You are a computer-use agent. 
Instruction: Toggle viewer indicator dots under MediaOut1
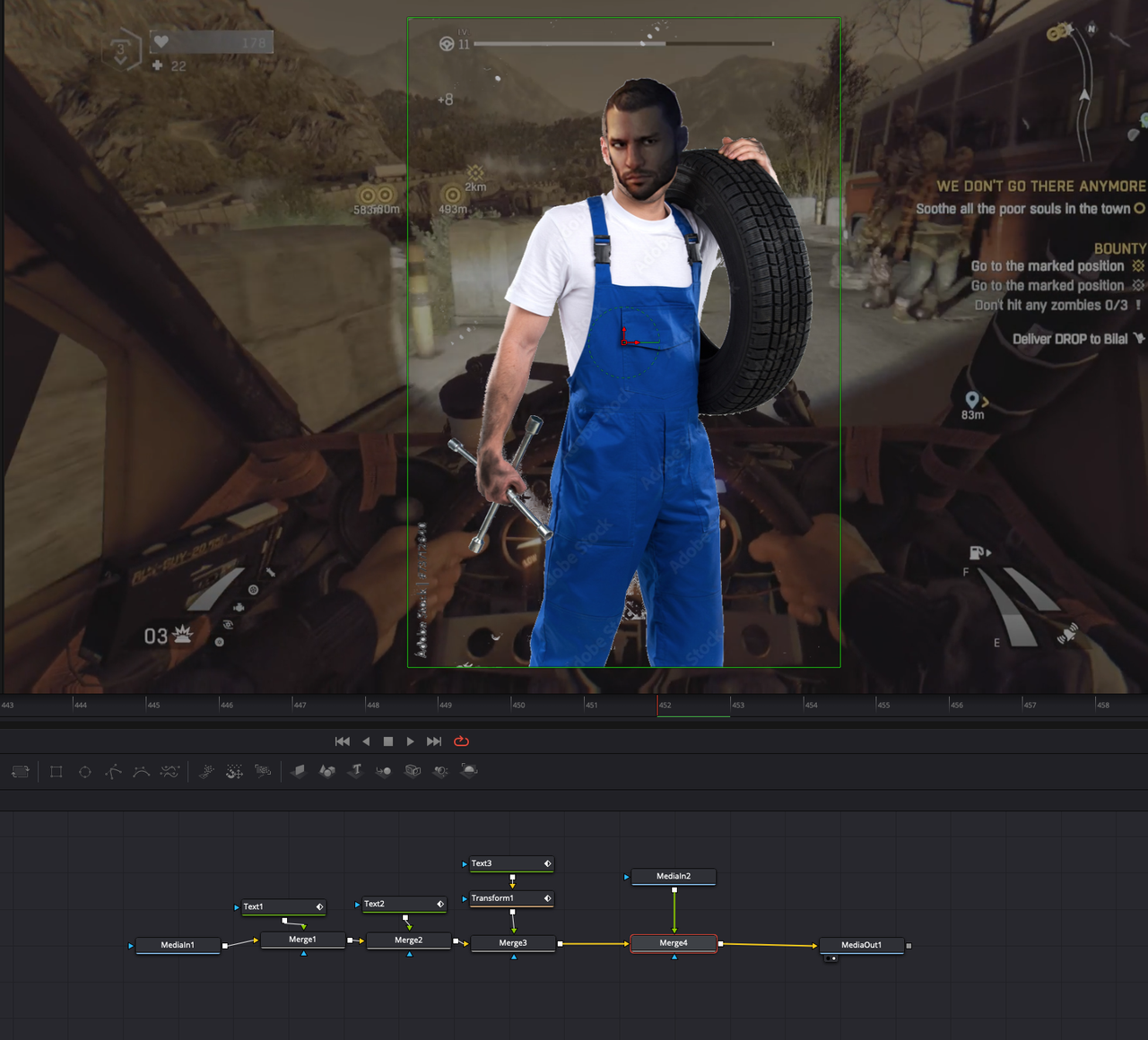coord(831,958)
